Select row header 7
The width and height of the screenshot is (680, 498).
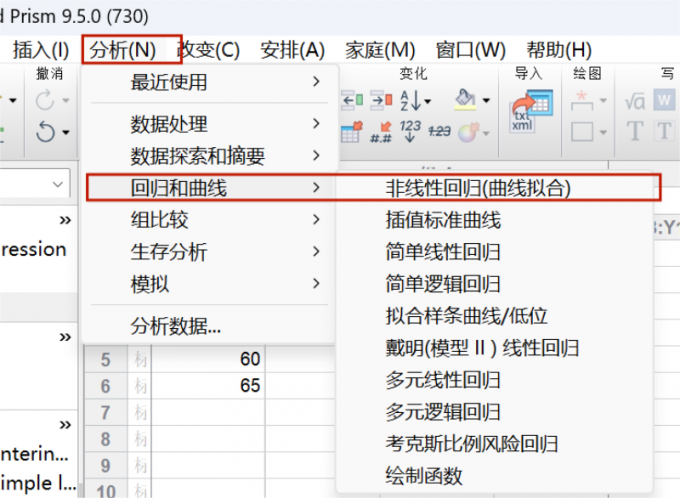point(106,413)
